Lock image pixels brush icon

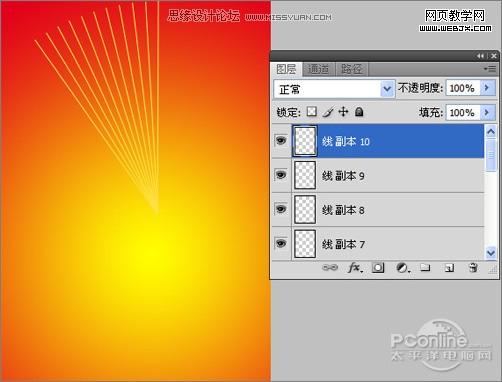328,112
